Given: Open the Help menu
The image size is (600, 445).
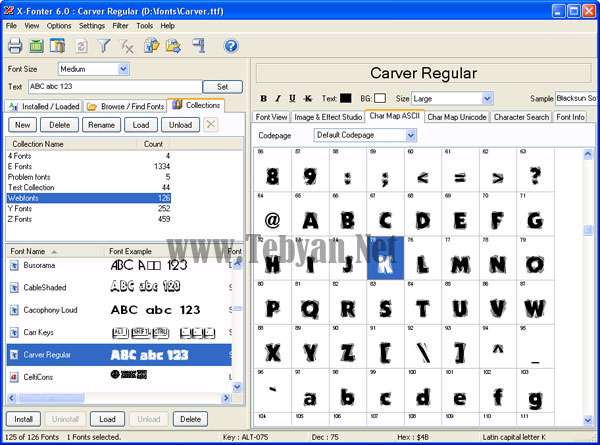Looking at the screenshot, I should [x=168, y=26].
